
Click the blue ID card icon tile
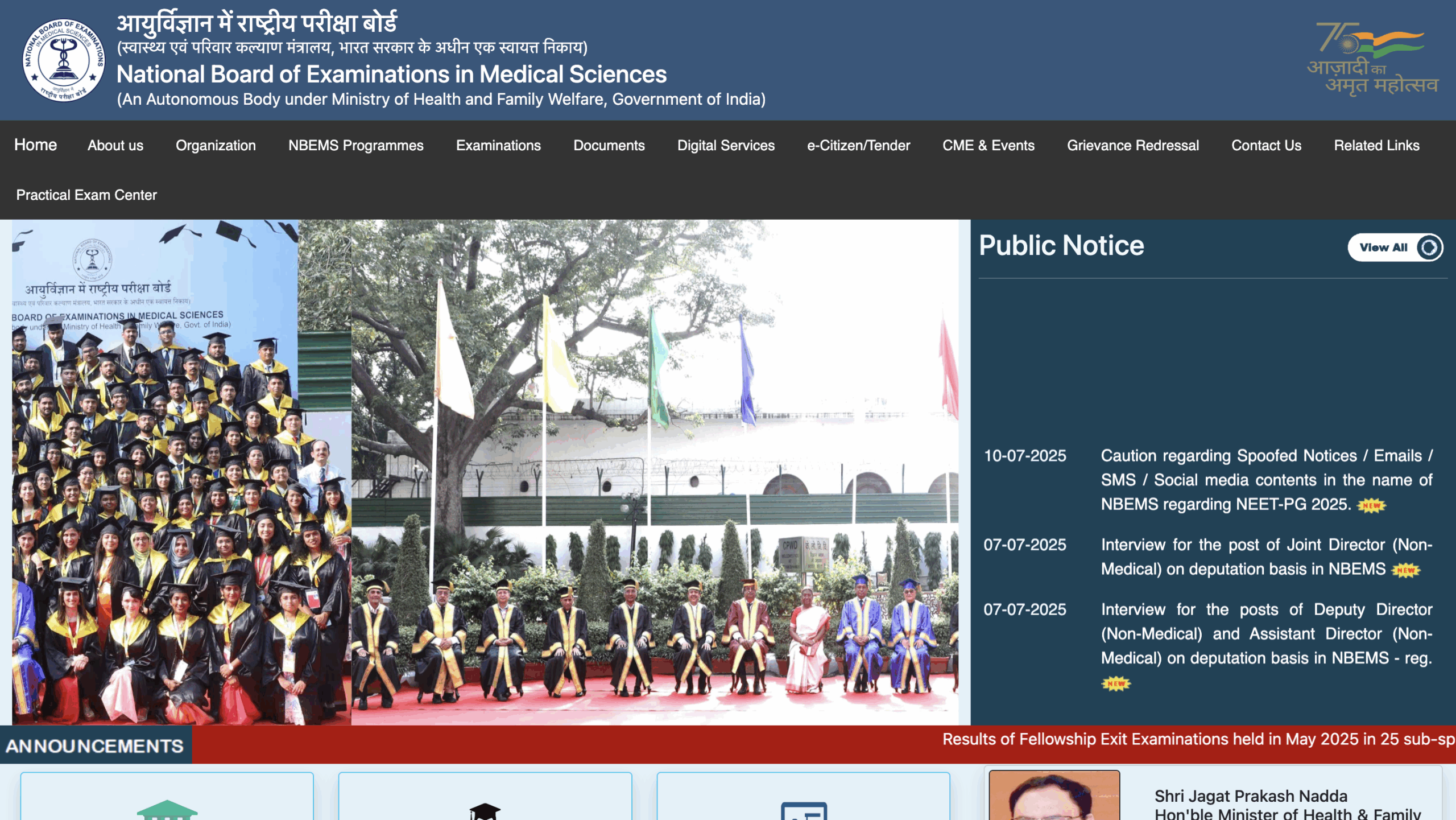pos(803,810)
